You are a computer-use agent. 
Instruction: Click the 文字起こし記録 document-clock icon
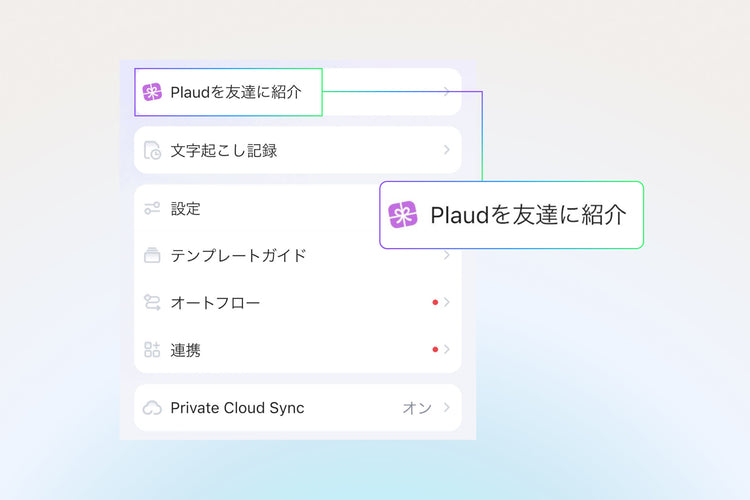(x=152, y=151)
